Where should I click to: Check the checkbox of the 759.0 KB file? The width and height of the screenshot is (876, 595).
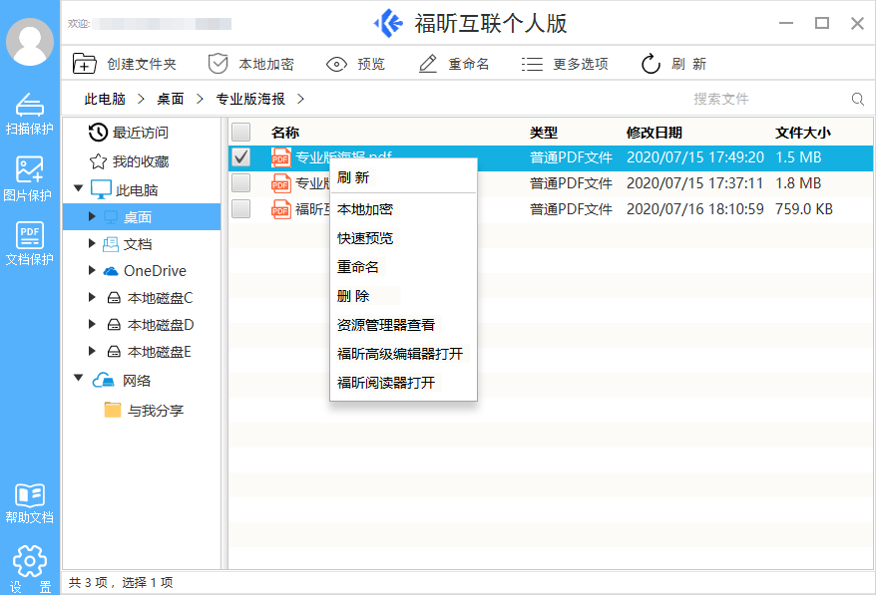coord(241,208)
